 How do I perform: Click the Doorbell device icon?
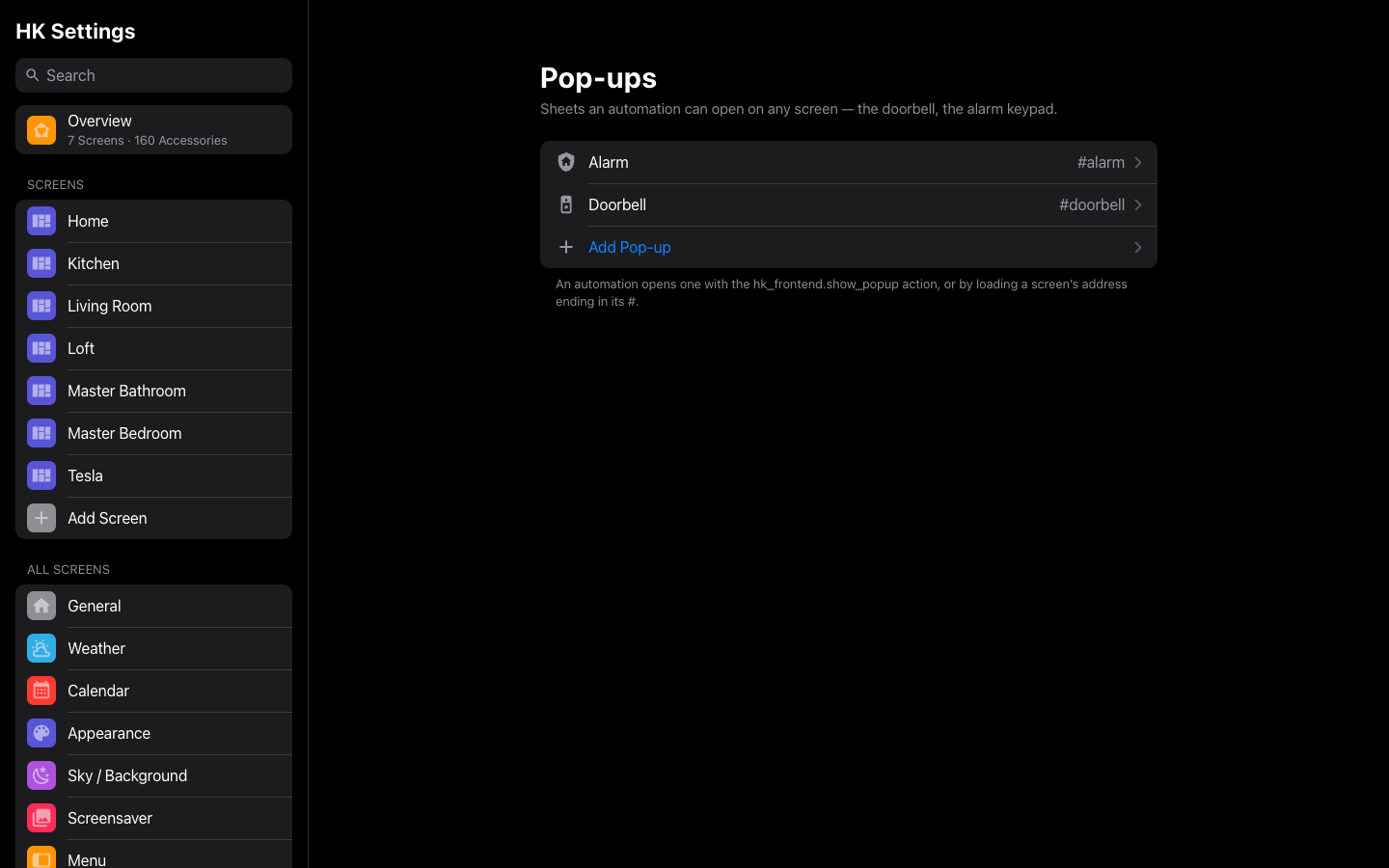click(566, 204)
